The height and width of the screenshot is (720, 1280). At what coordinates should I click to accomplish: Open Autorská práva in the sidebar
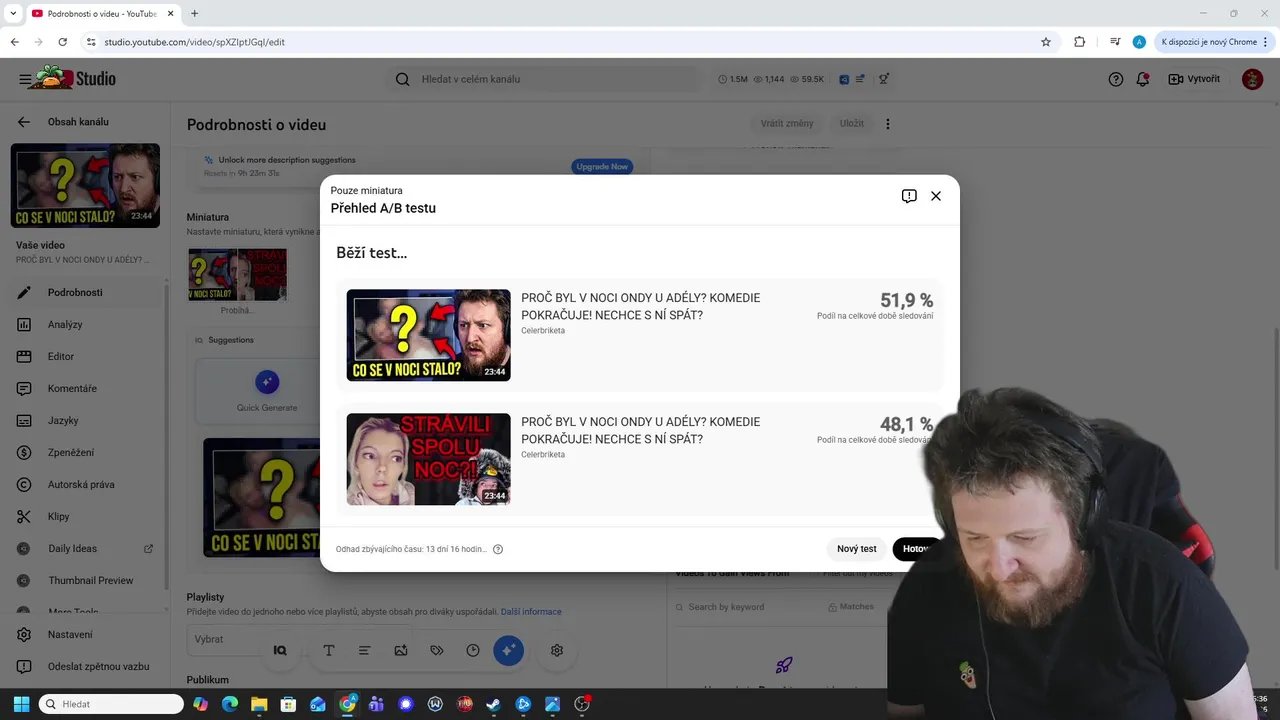click(x=83, y=484)
